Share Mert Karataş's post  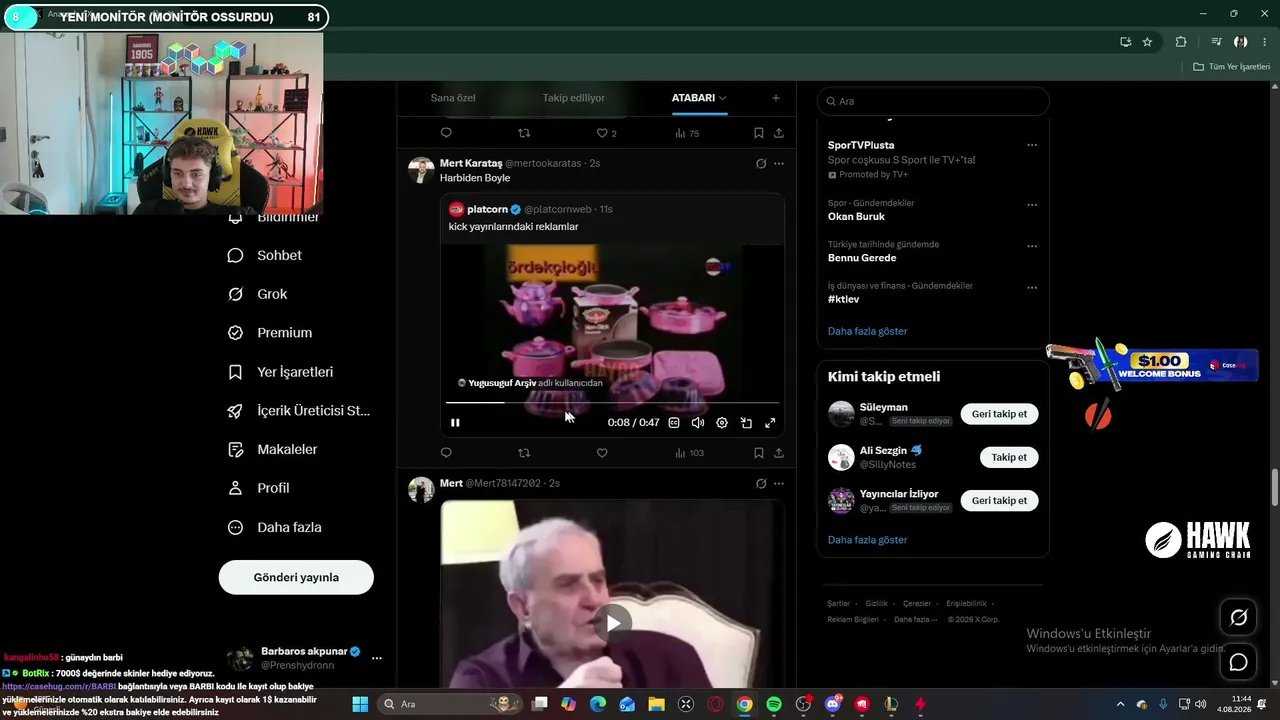pos(779,453)
